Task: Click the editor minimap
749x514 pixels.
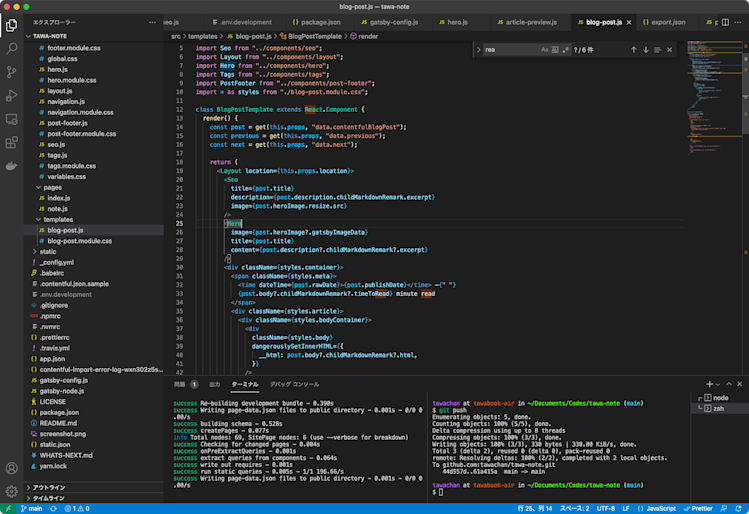Action: [714, 96]
